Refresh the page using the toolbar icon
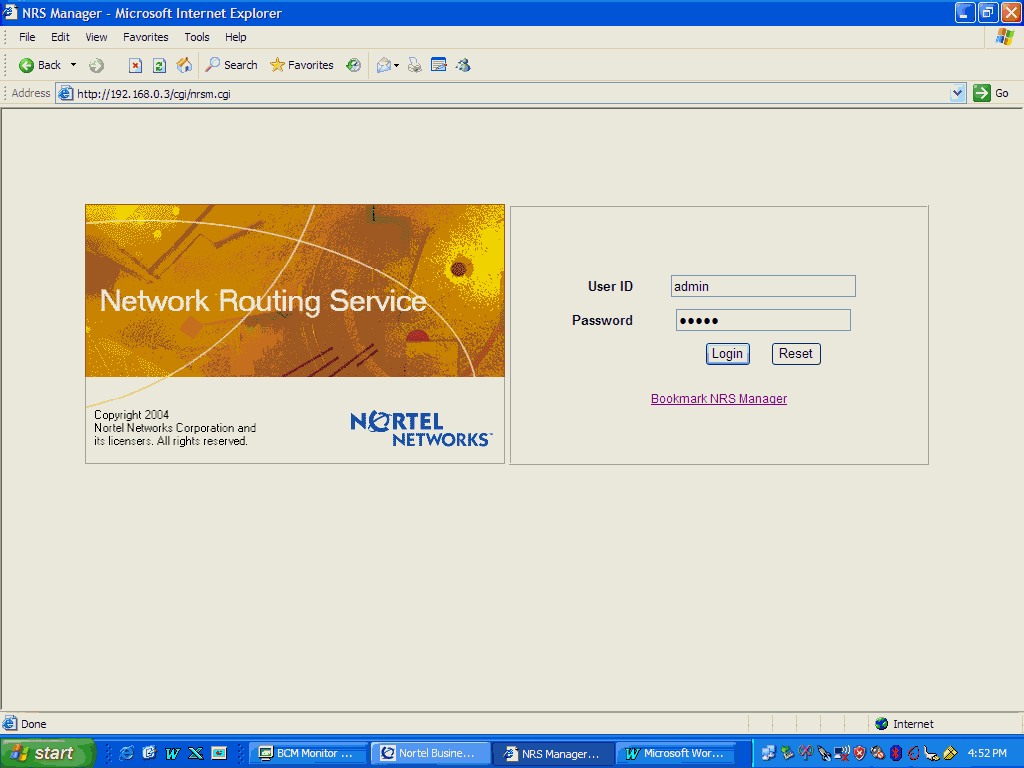The image size is (1024, 768). click(x=159, y=65)
